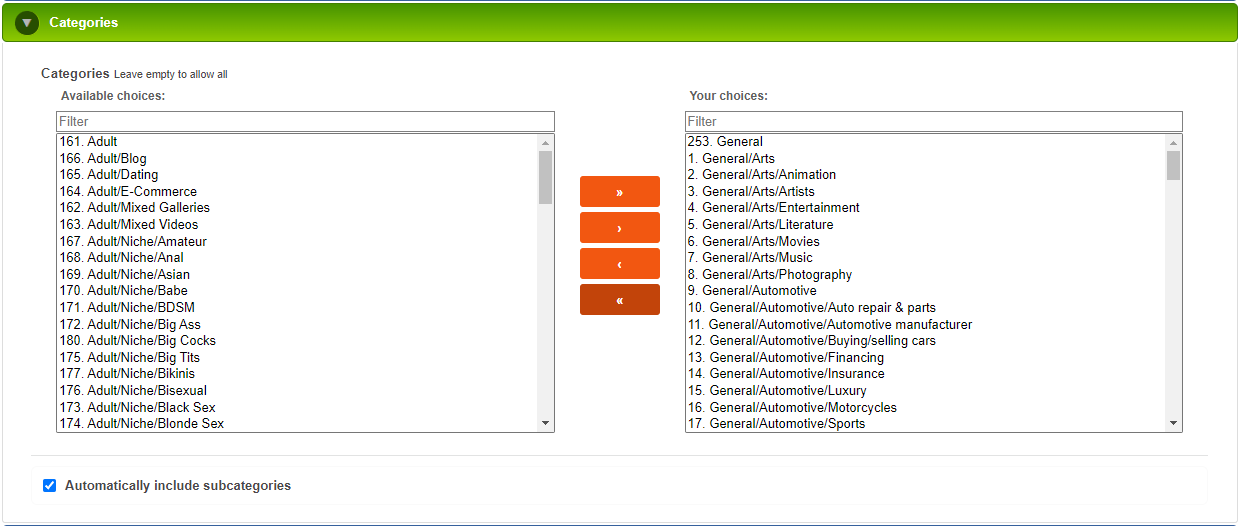Click Your choices scrollbar up arrow
Viewport: 1242px width, 526px height.
coord(1174,142)
